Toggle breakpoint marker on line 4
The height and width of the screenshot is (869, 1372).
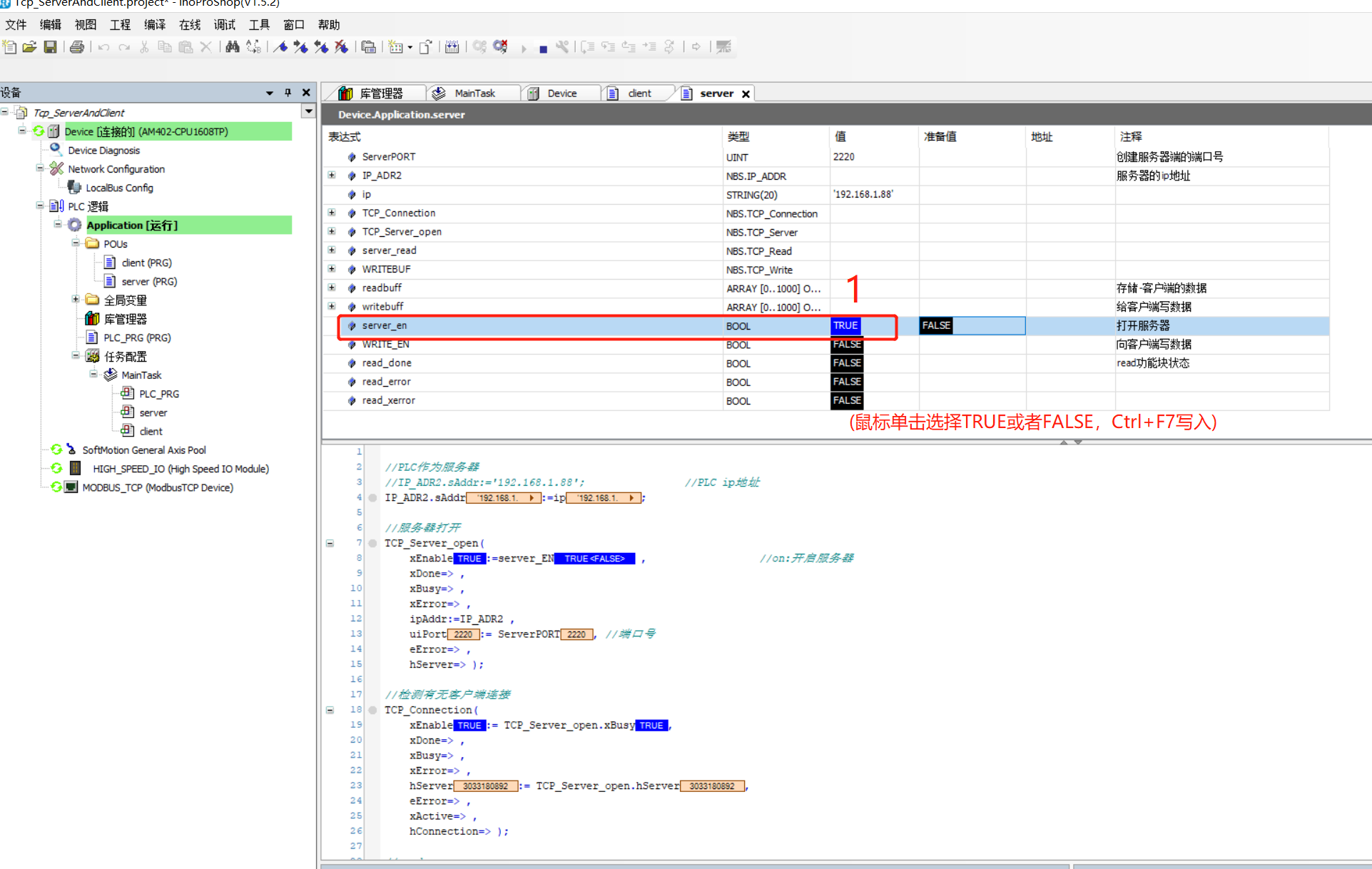click(372, 498)
